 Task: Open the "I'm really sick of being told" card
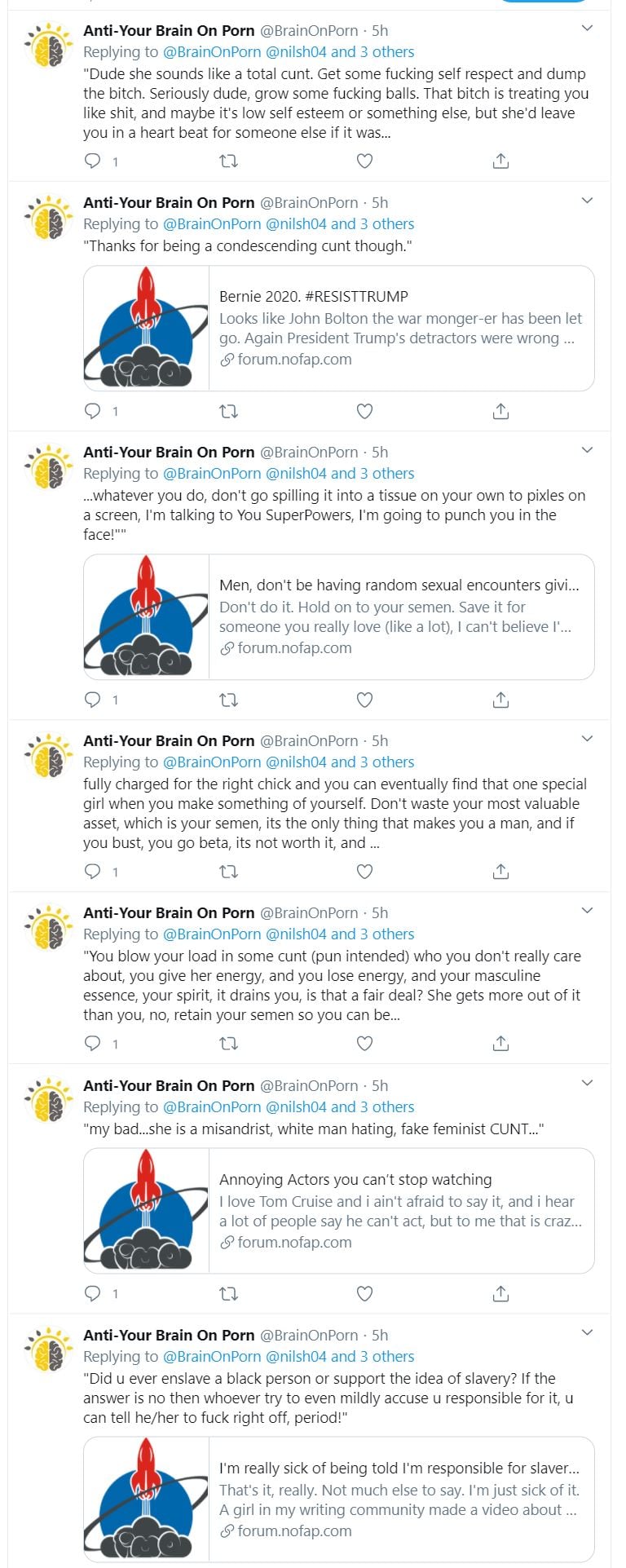400,1499
